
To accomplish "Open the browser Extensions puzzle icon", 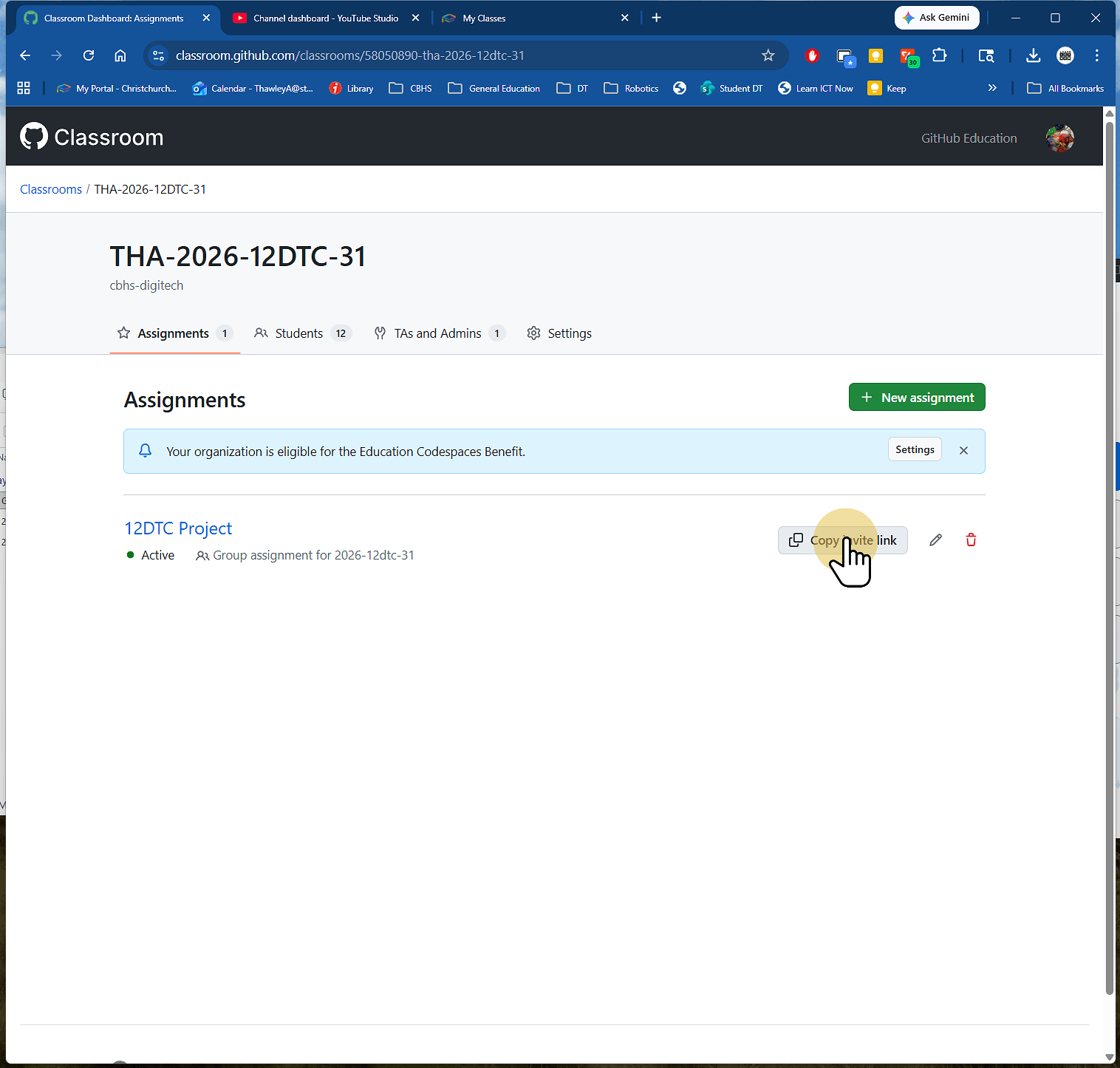I will (940, 55).
